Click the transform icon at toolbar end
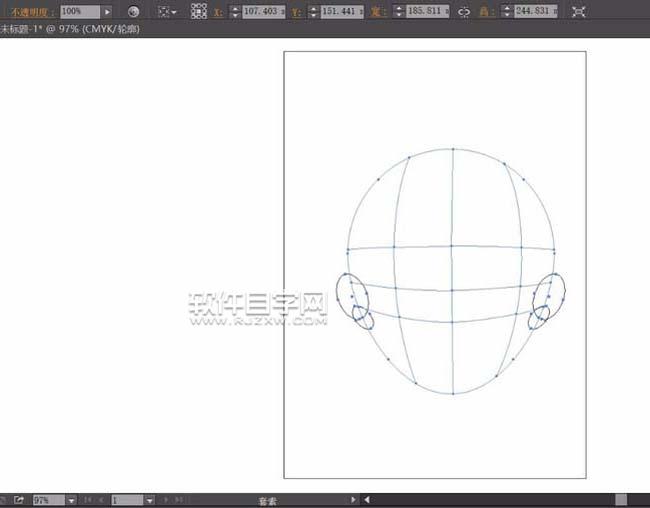Viewport: 650px width, 508px height. pyautogui.click(x=578, y=11)
